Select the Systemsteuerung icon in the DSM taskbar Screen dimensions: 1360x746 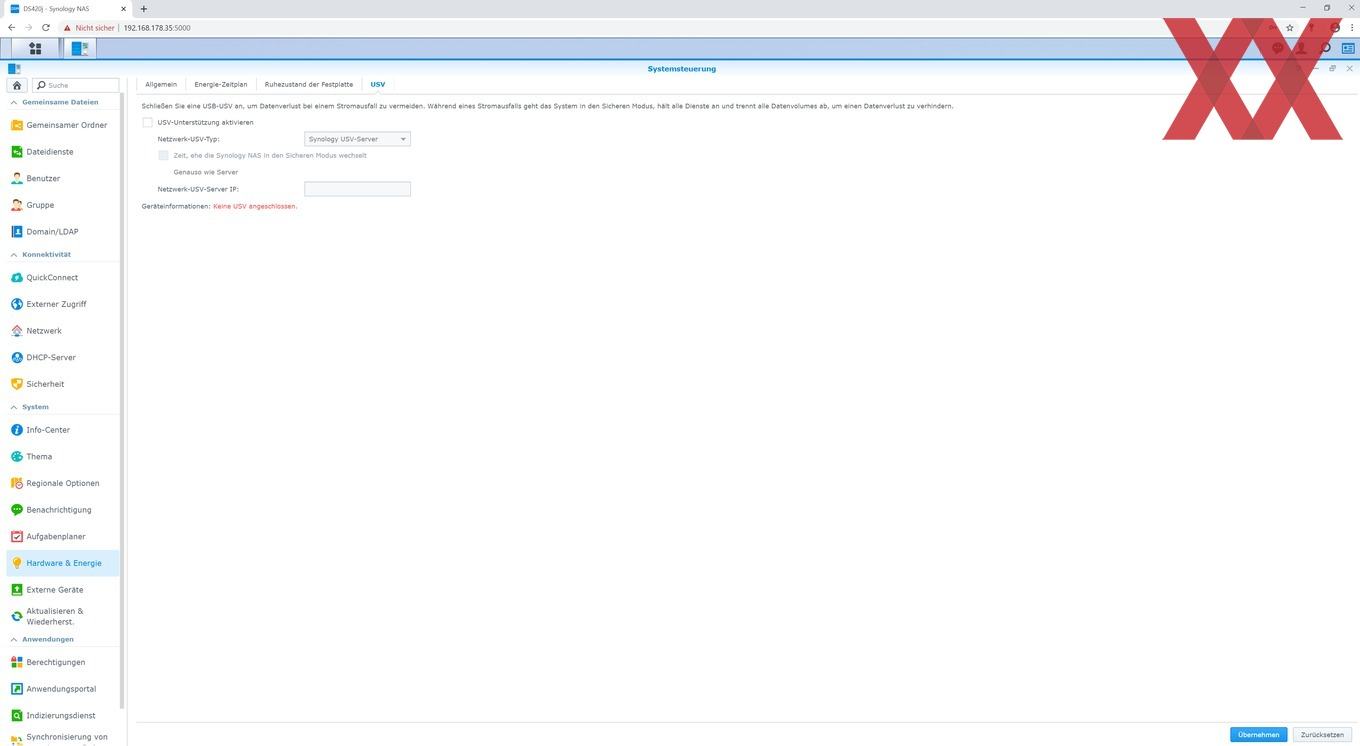80,48
